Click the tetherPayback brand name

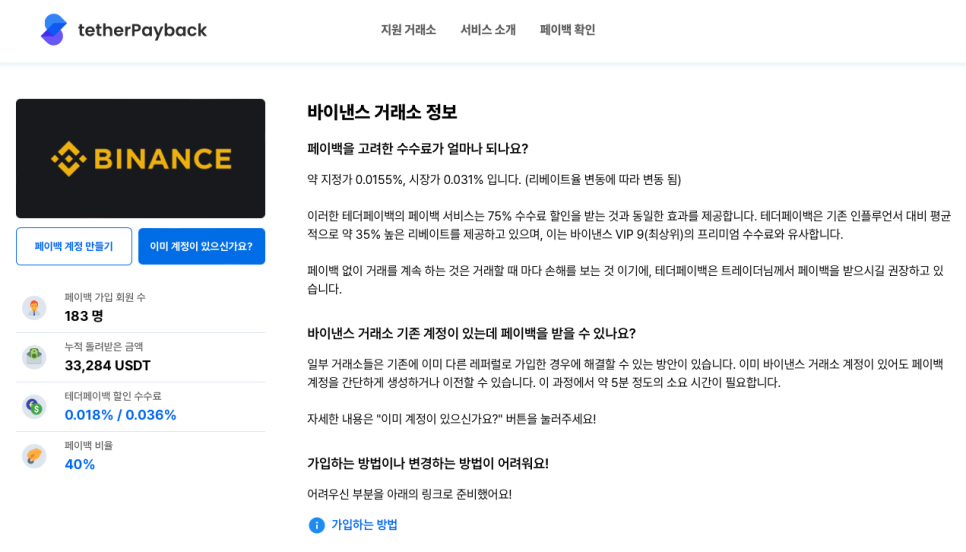(x=142, y=30)
